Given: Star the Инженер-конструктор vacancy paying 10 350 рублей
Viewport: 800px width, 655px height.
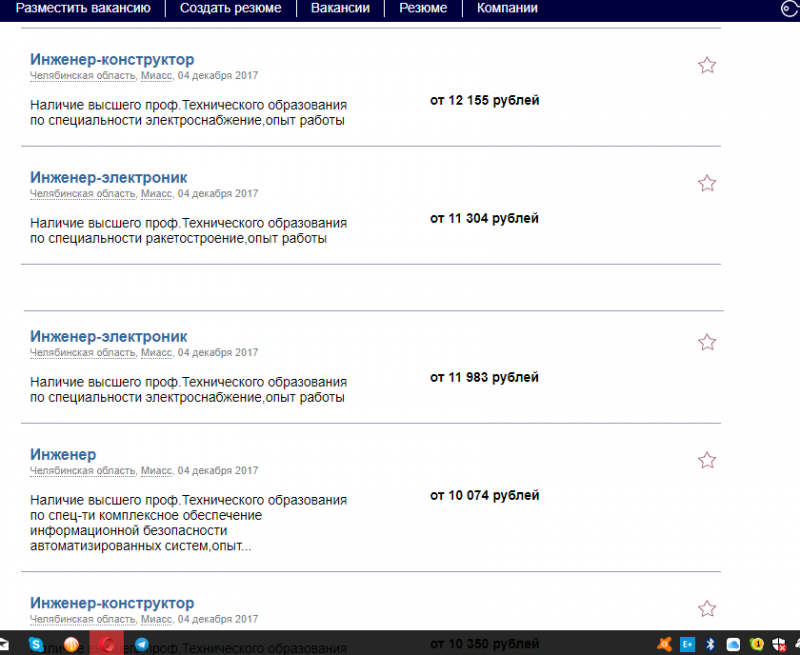Looking at the screenshot, I should tap(707, 609).
